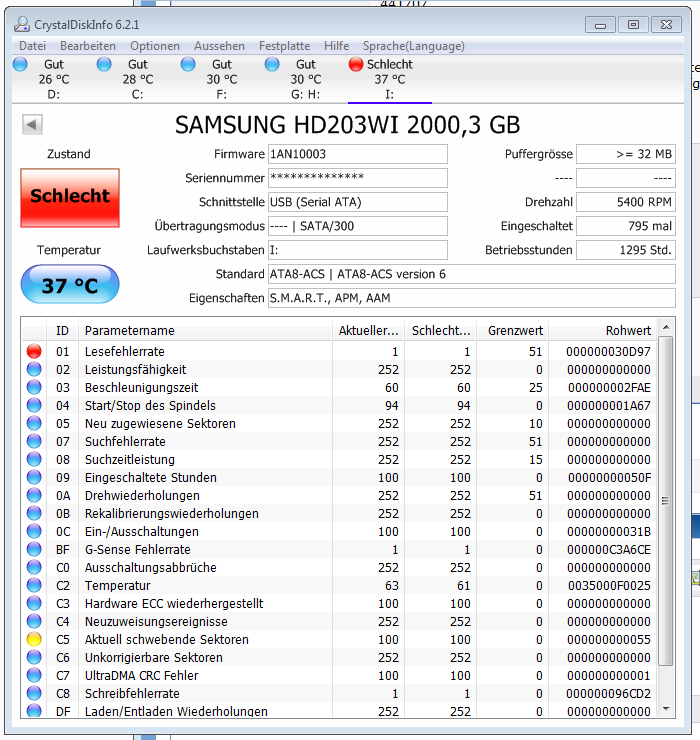Screen dimensions: 700x740
Task: Click blue status icon for Ein-/Ausschaltungen row
Action: [x=34, y=531]
